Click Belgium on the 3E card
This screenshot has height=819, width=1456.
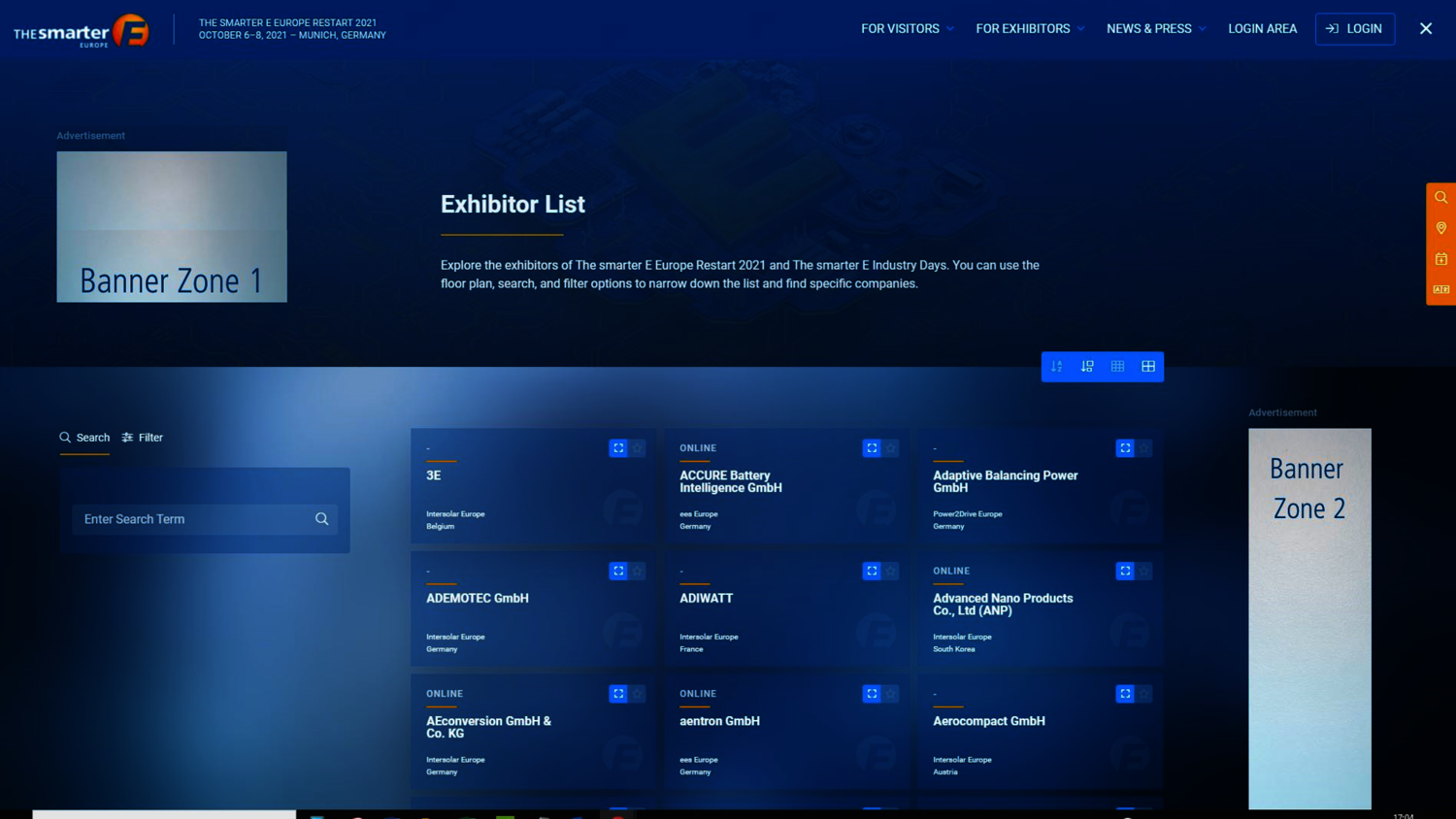441,526
